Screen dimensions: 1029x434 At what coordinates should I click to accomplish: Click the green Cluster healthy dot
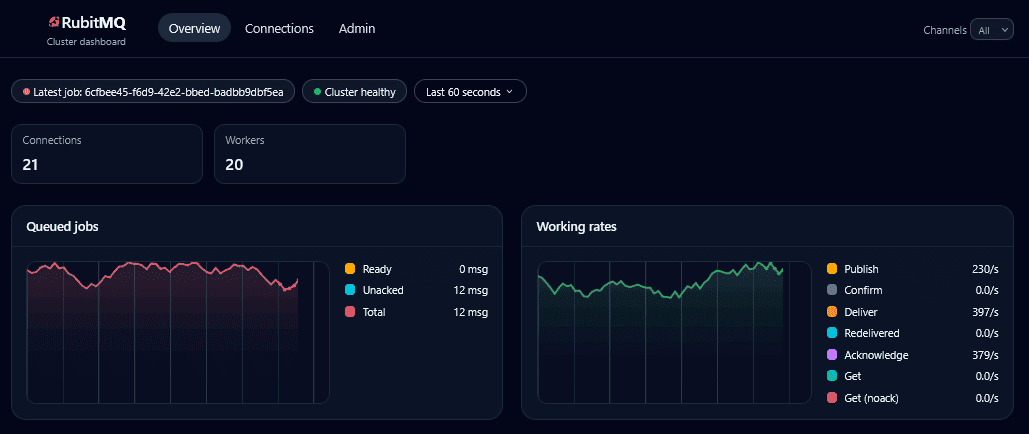pyautogui.click(x=318, y=92)
